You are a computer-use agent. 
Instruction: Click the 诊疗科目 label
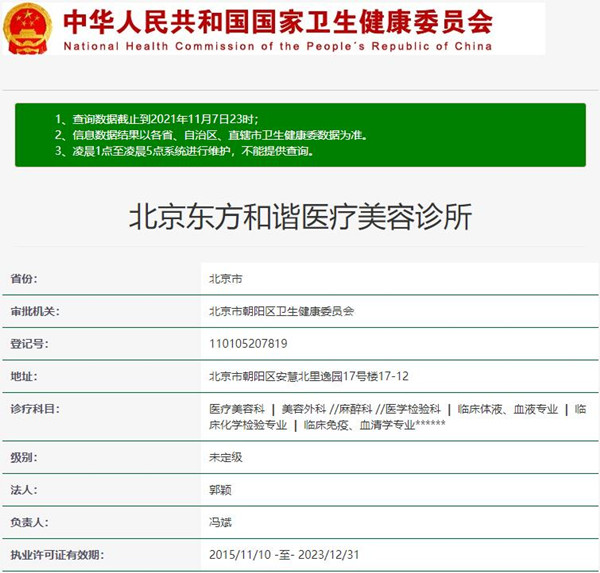35,409
